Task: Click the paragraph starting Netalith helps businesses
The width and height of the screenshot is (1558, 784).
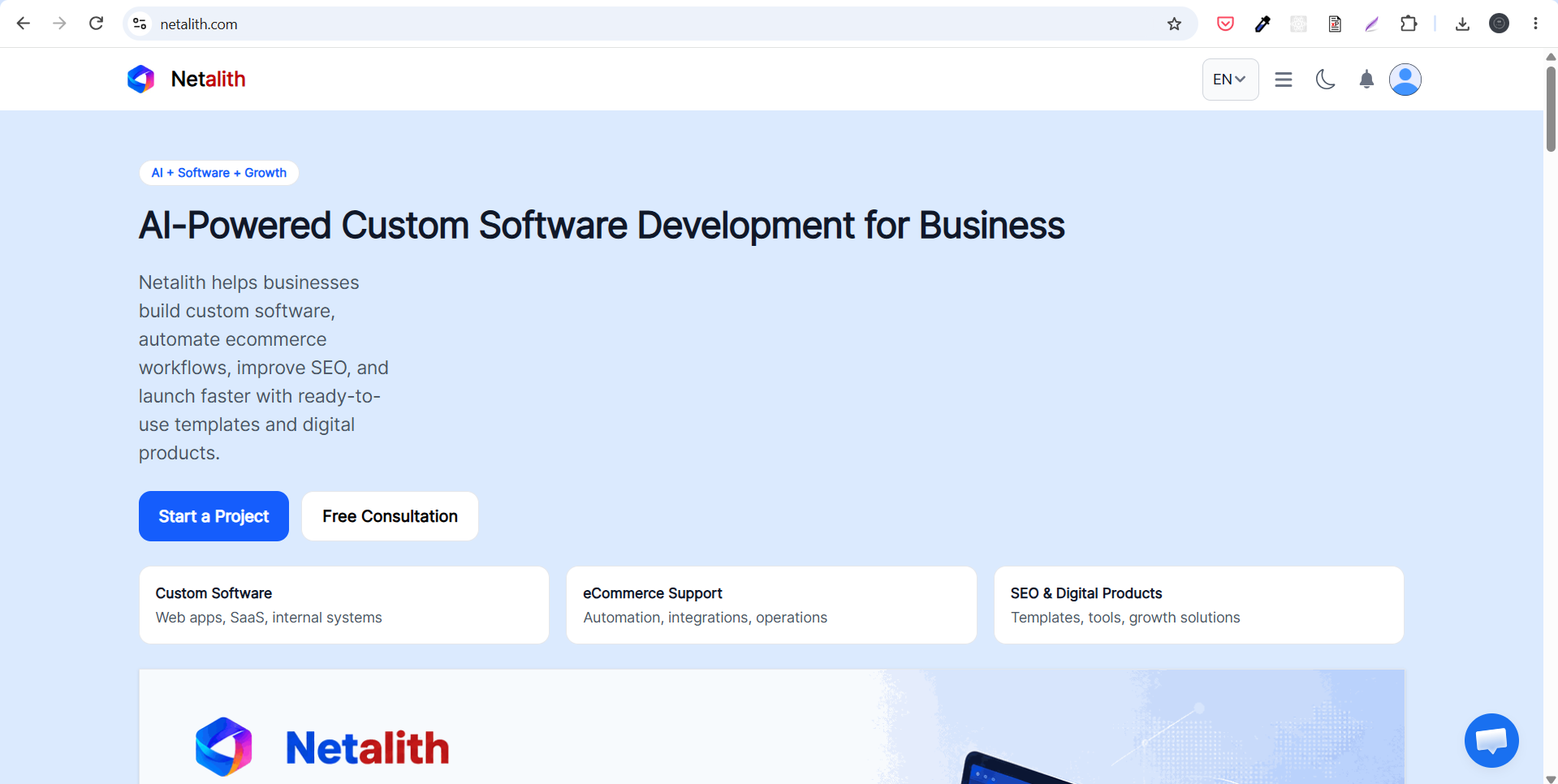Action: click(x=264, y=368)
